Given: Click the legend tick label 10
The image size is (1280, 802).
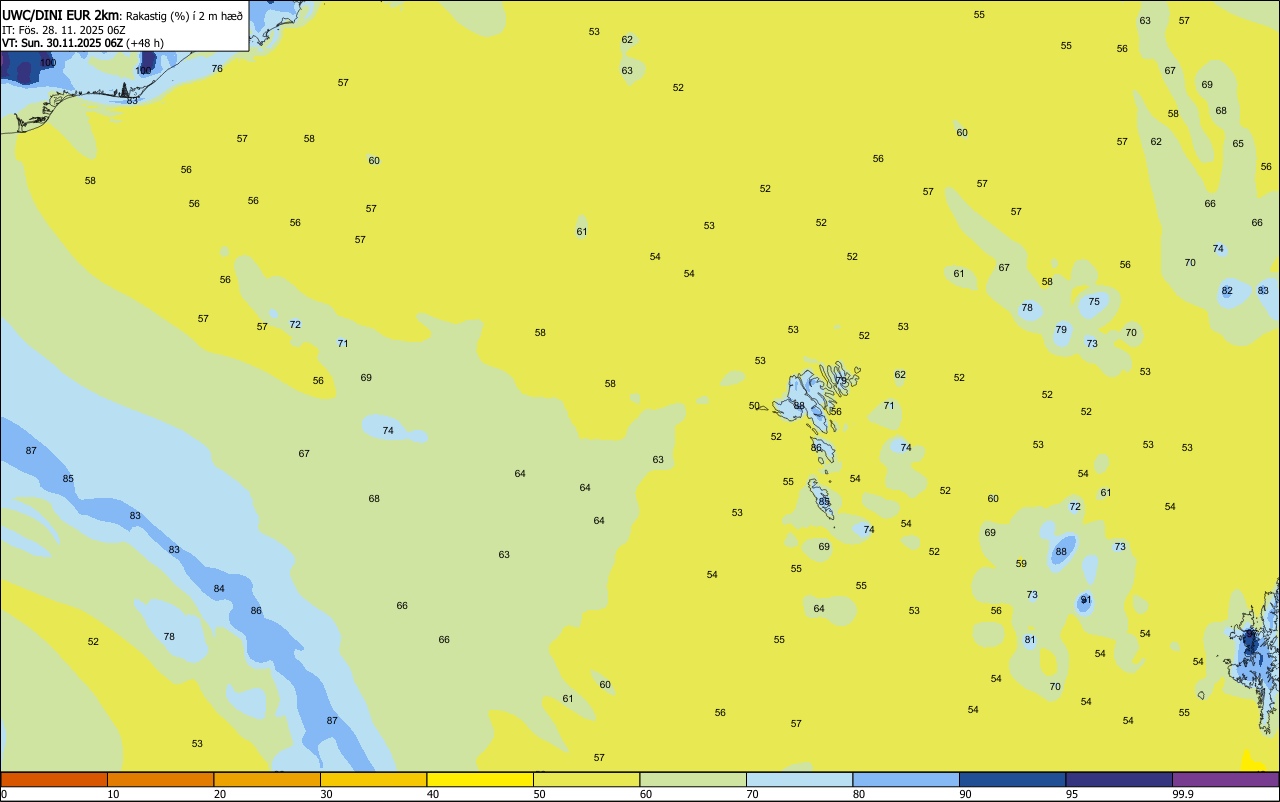Looking at the screenshot, I should pyautogui.click(x=114, y=794).
